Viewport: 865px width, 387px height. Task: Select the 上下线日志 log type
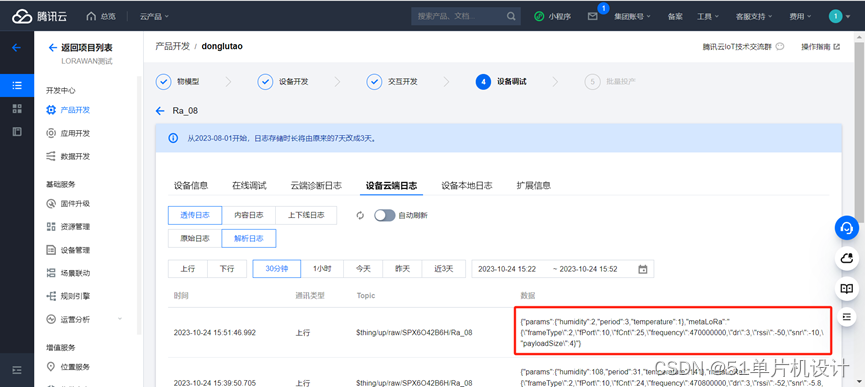click(306, 216)
